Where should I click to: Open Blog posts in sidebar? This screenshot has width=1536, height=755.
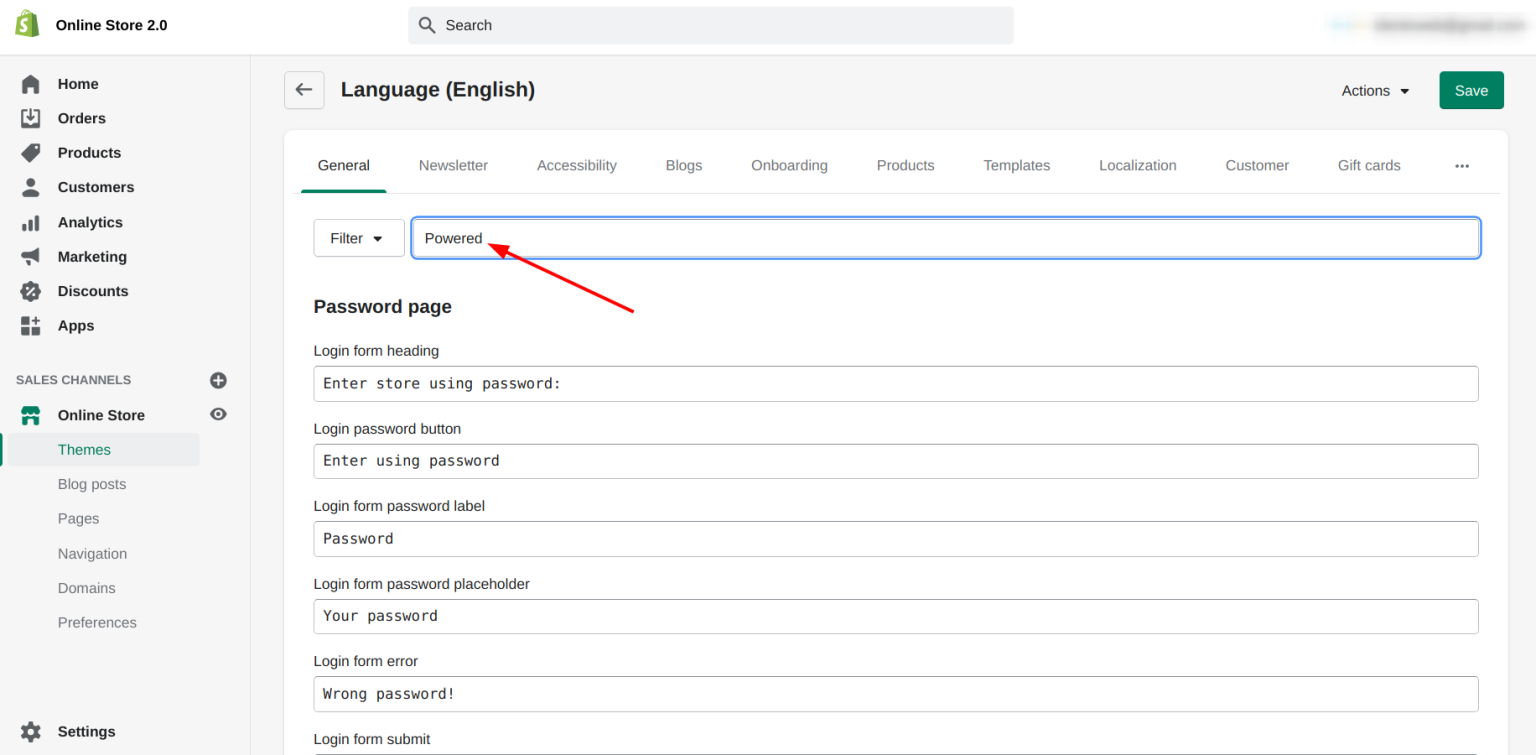[92, 484]
